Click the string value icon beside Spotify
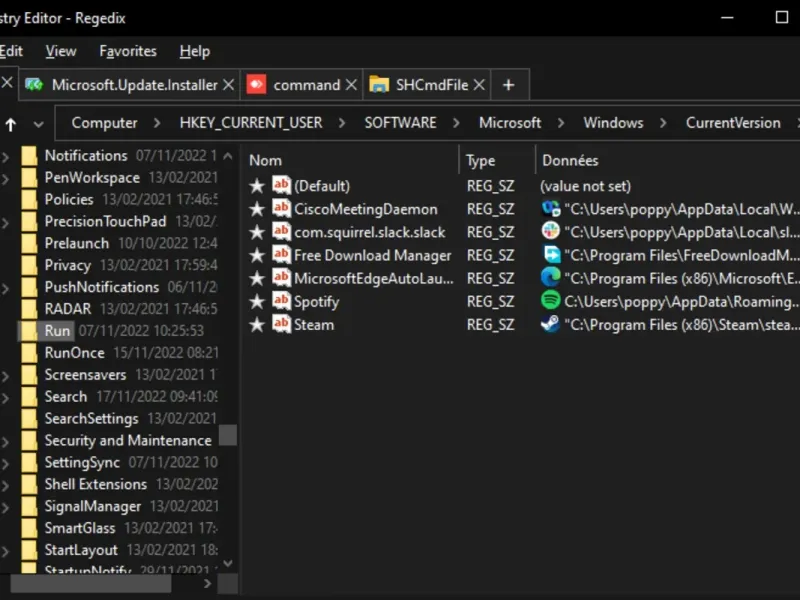 click(281, 300)
